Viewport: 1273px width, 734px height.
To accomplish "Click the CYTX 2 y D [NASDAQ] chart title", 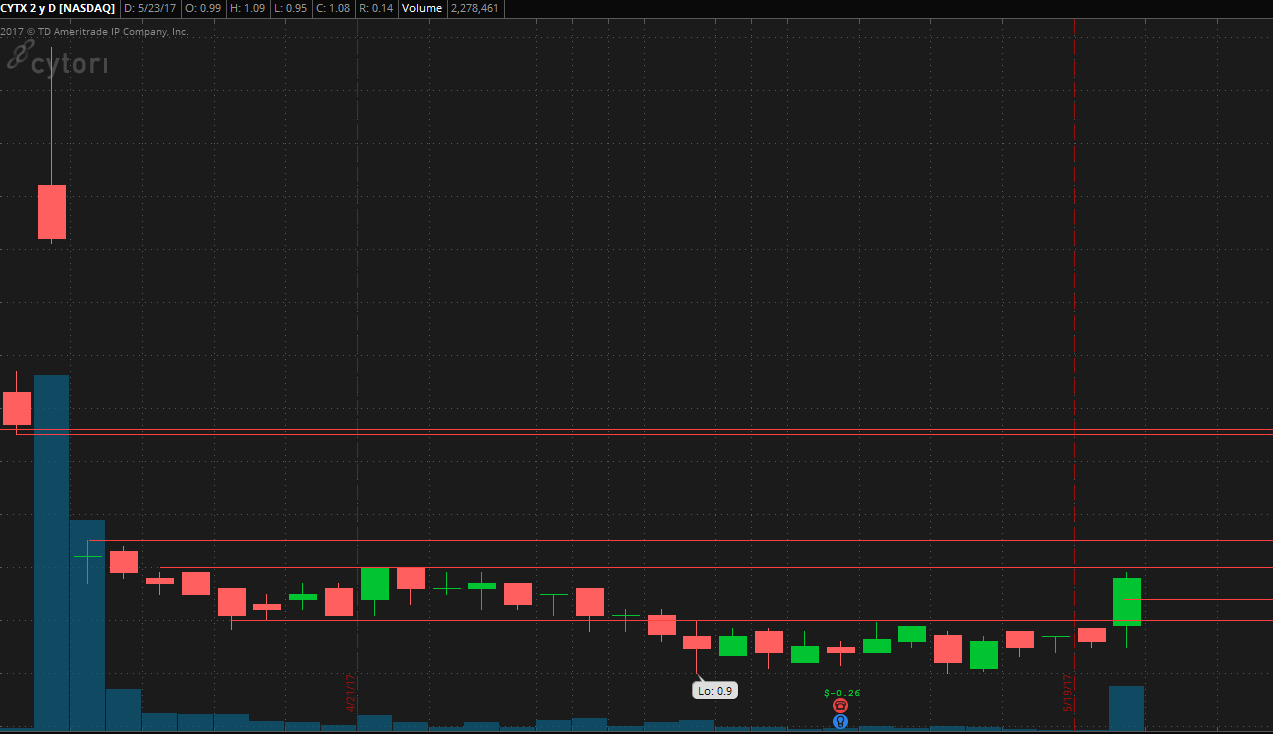I will coord(57,8).
